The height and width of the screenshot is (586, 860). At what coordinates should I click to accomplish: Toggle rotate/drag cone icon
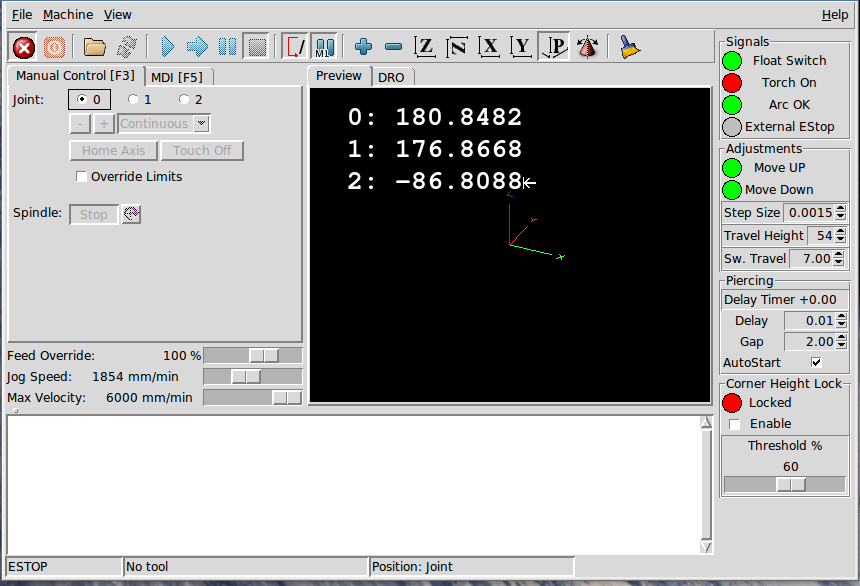pos(587,47)
